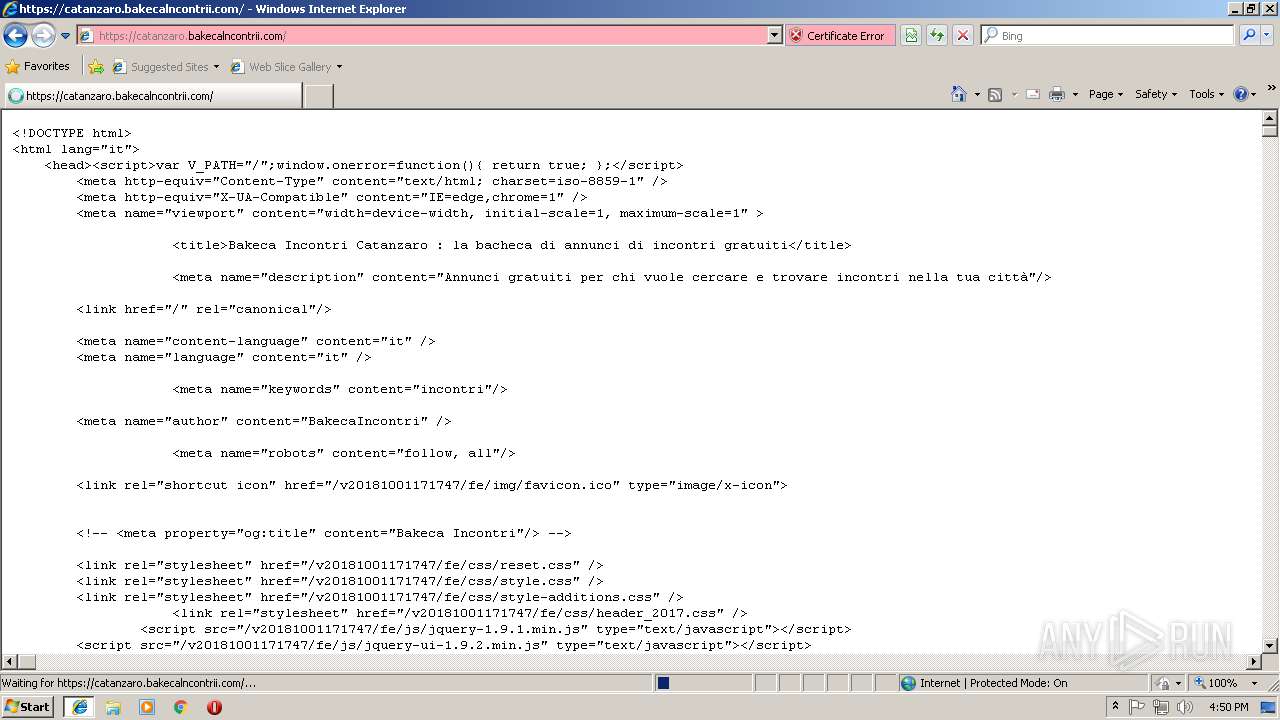Show more command bar items chevron

coord(1271,89)
